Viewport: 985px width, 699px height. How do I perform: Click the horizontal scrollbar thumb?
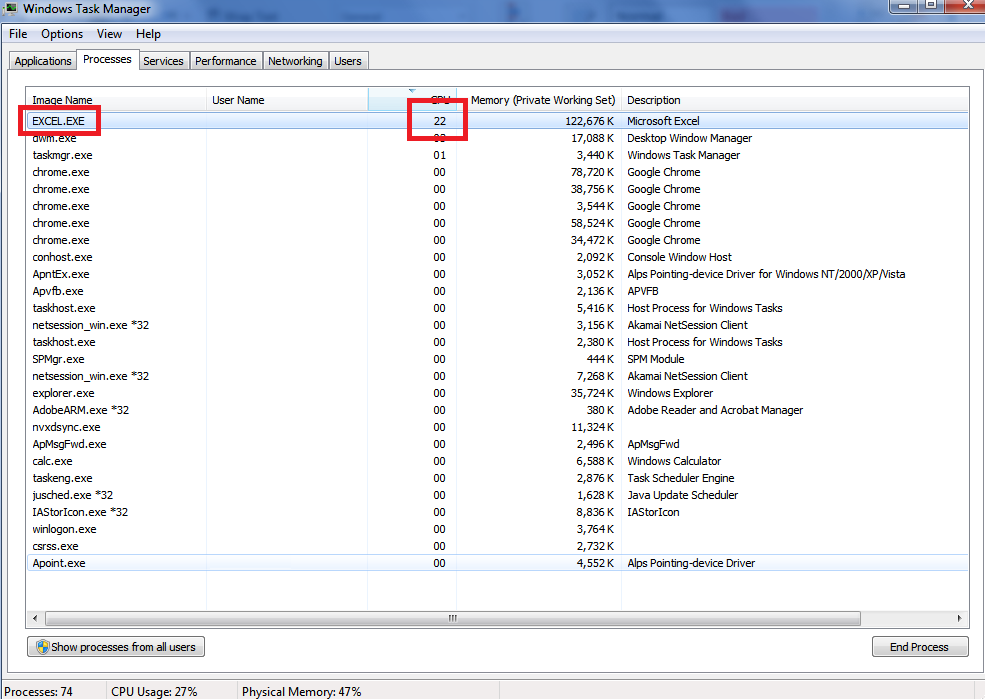coord(452,619)
